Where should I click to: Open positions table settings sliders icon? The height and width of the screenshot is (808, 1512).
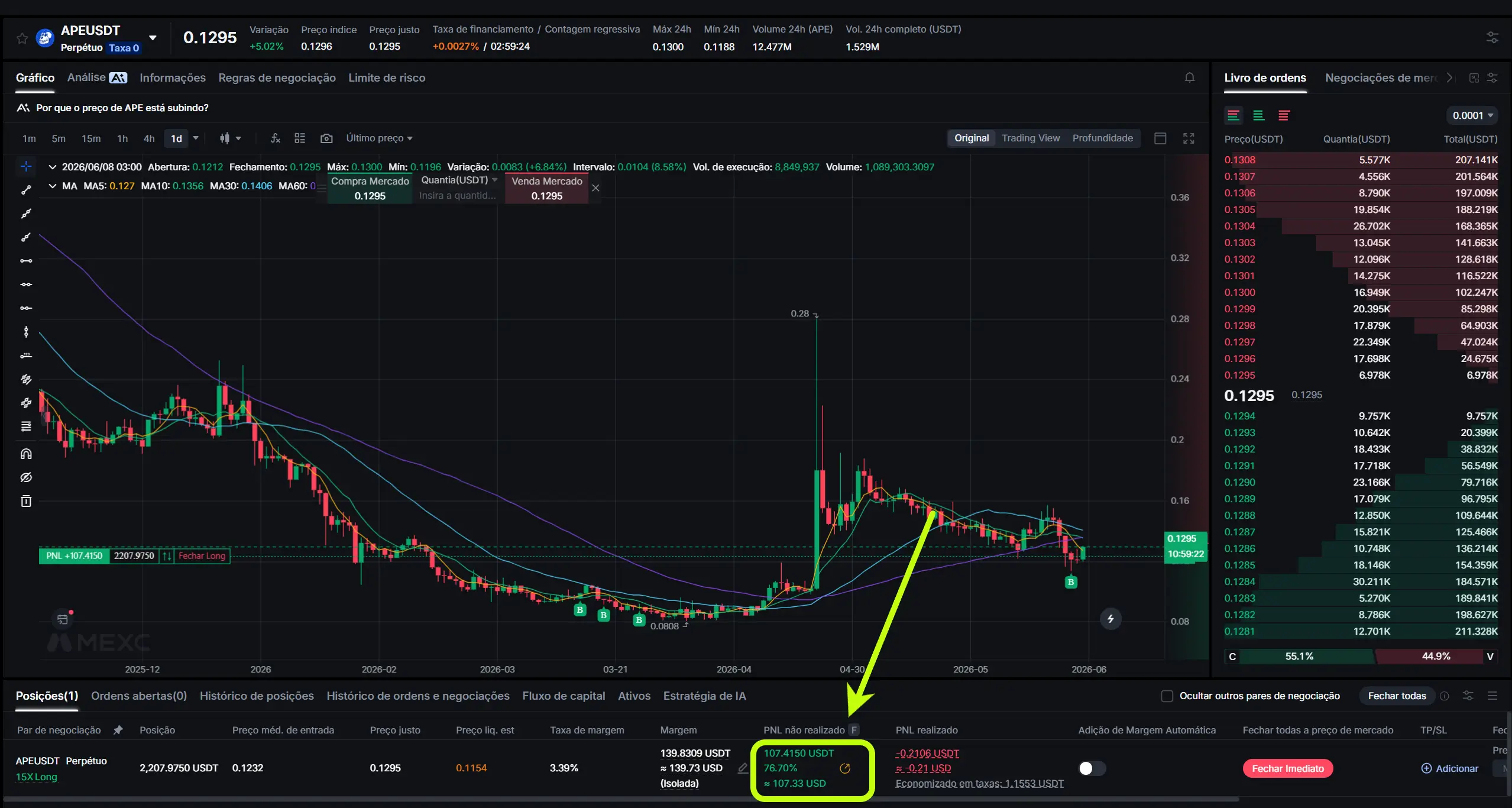pos(1468,696)
